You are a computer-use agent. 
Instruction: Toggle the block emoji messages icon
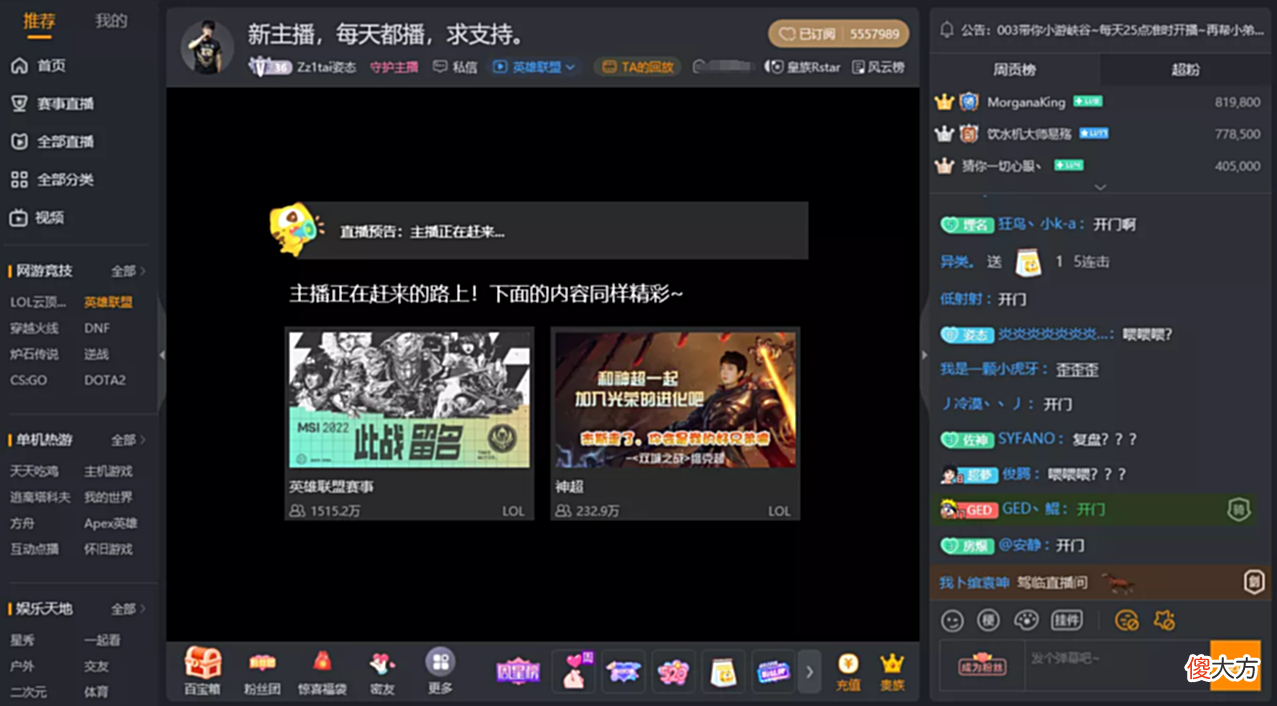[x=1126, y=621]
